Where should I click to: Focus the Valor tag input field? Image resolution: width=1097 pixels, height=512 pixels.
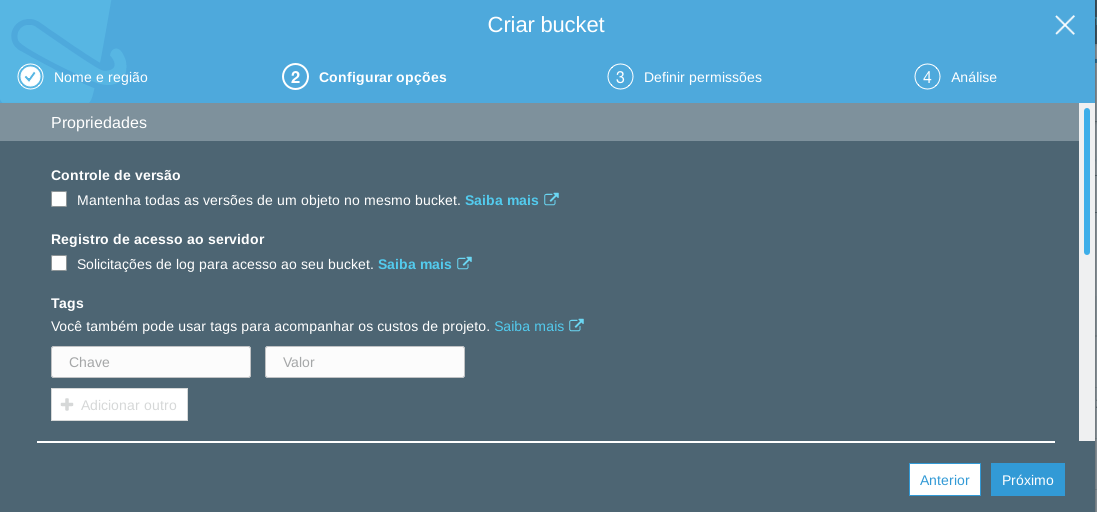pyautogui.click(x=365, y=362)
